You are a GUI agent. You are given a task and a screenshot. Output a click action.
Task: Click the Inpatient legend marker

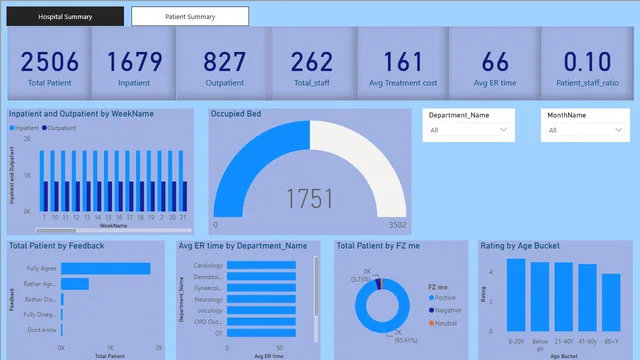point(12,128)
